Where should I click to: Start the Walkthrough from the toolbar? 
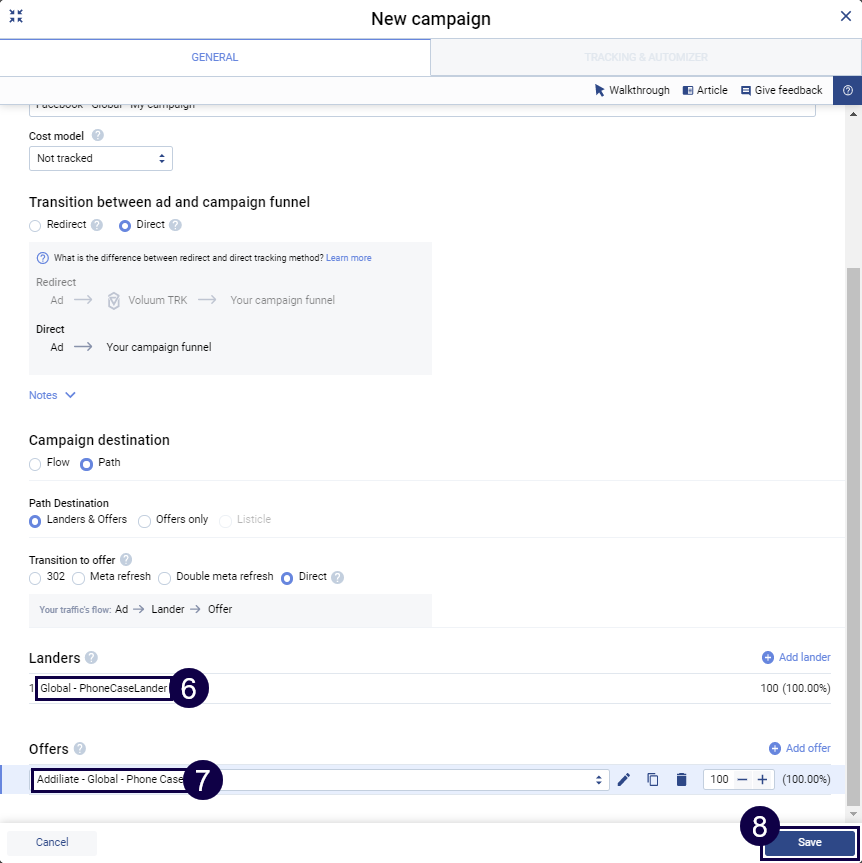pyautogui.click(x=632, y=90)
